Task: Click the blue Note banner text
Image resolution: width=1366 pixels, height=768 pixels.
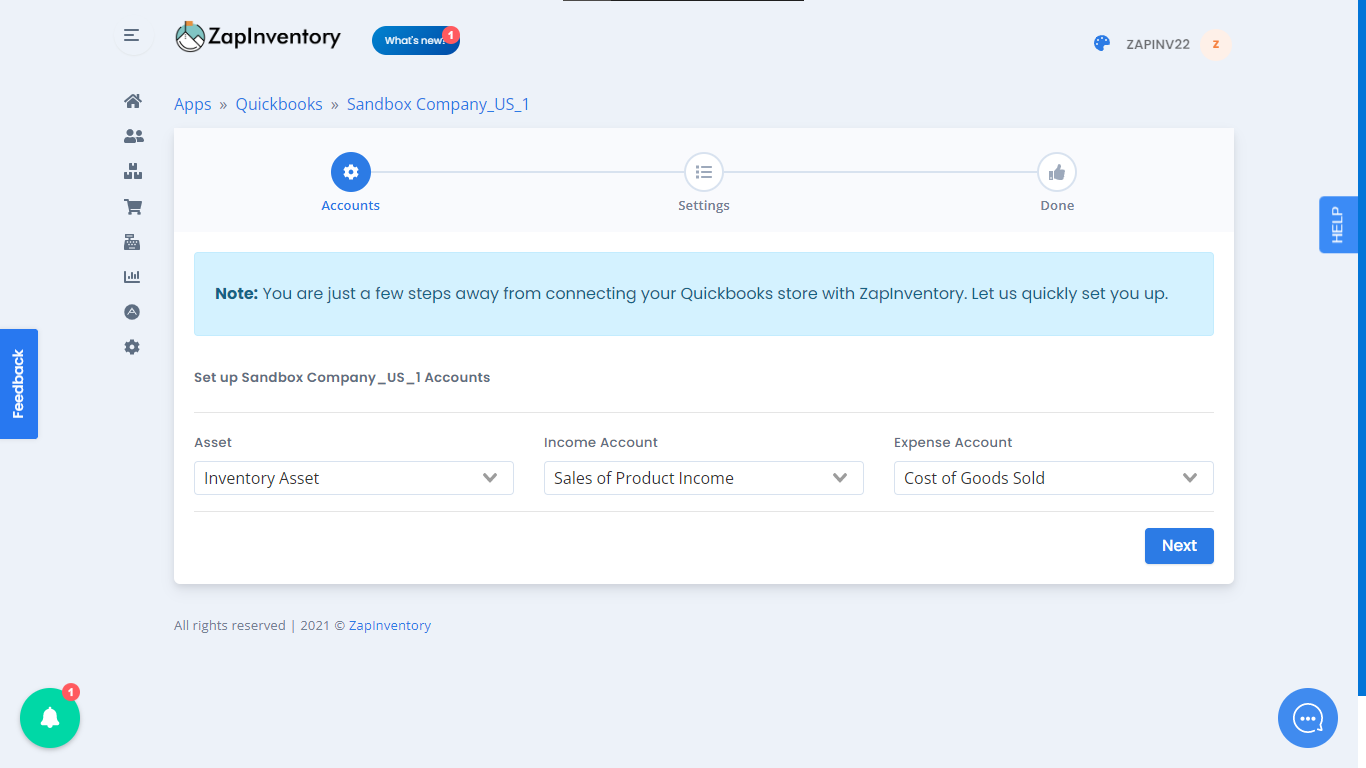Action: pos(692,294)
